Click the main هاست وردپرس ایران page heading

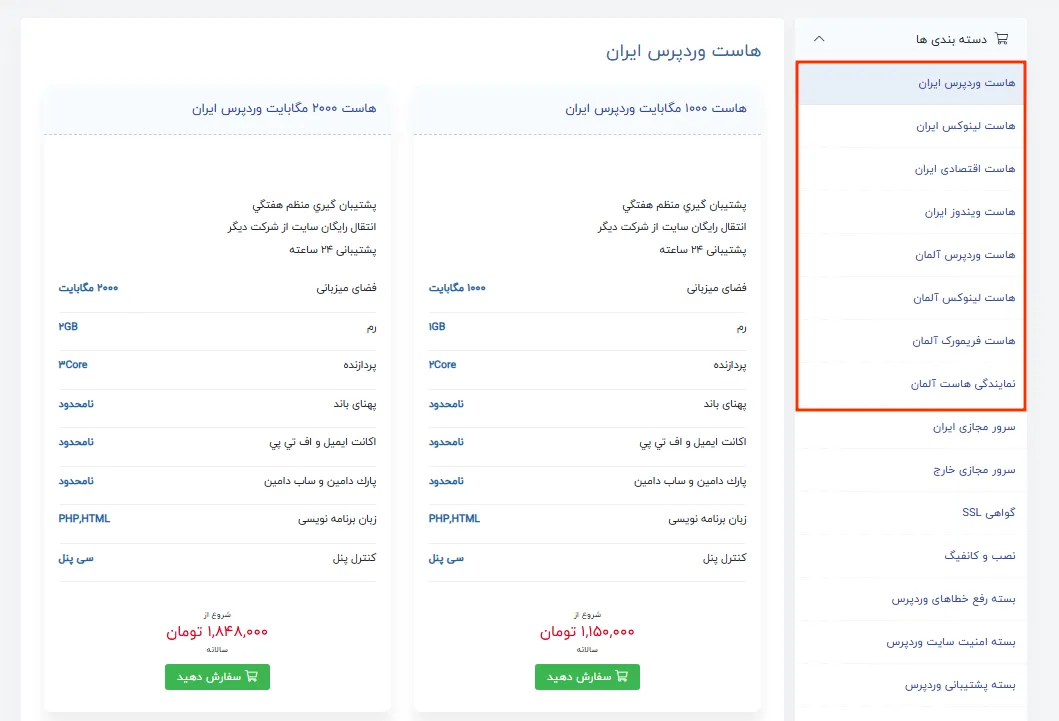click(x=683, y=51)
